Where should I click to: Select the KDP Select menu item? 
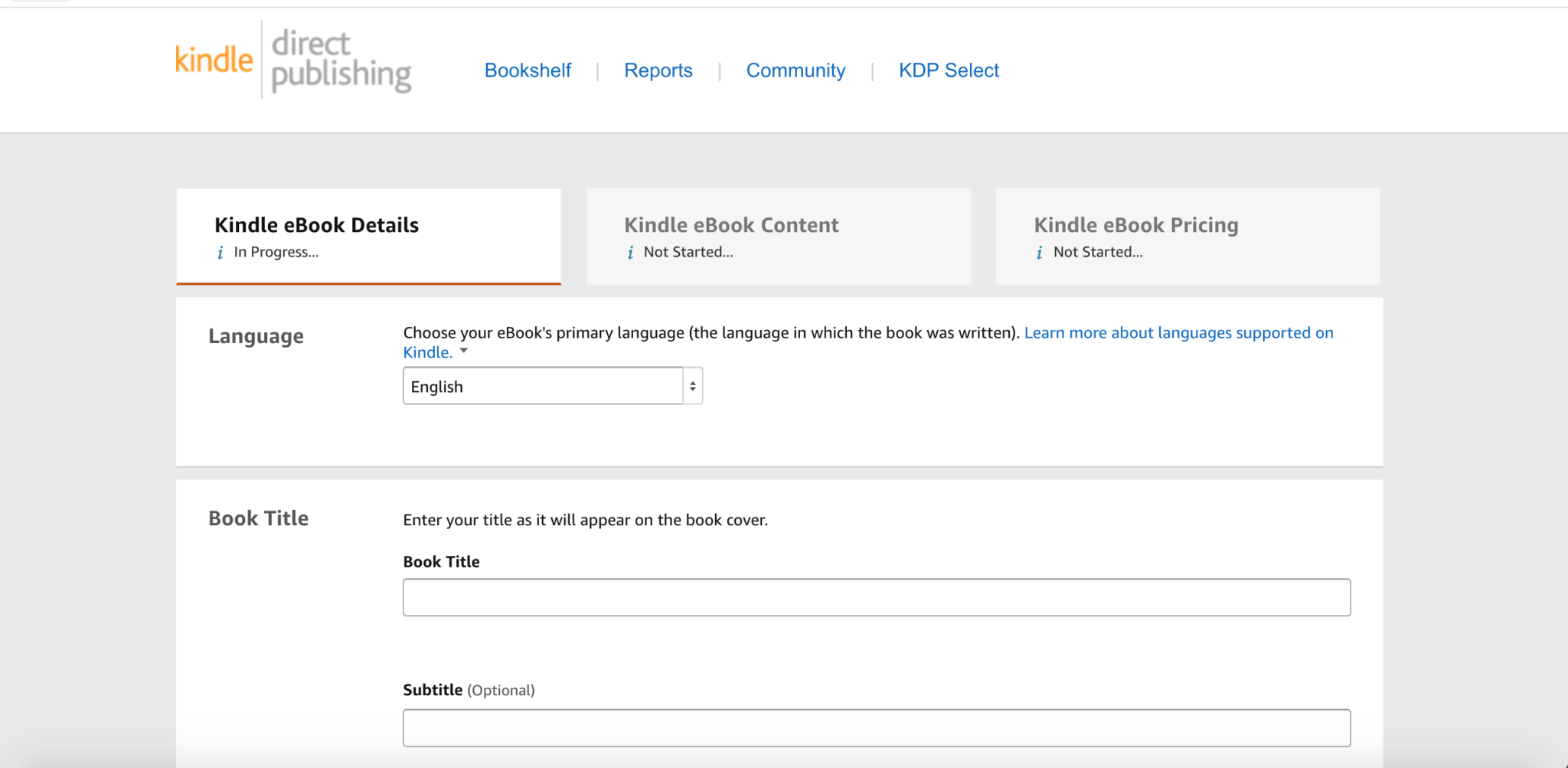tap(949, 70)
